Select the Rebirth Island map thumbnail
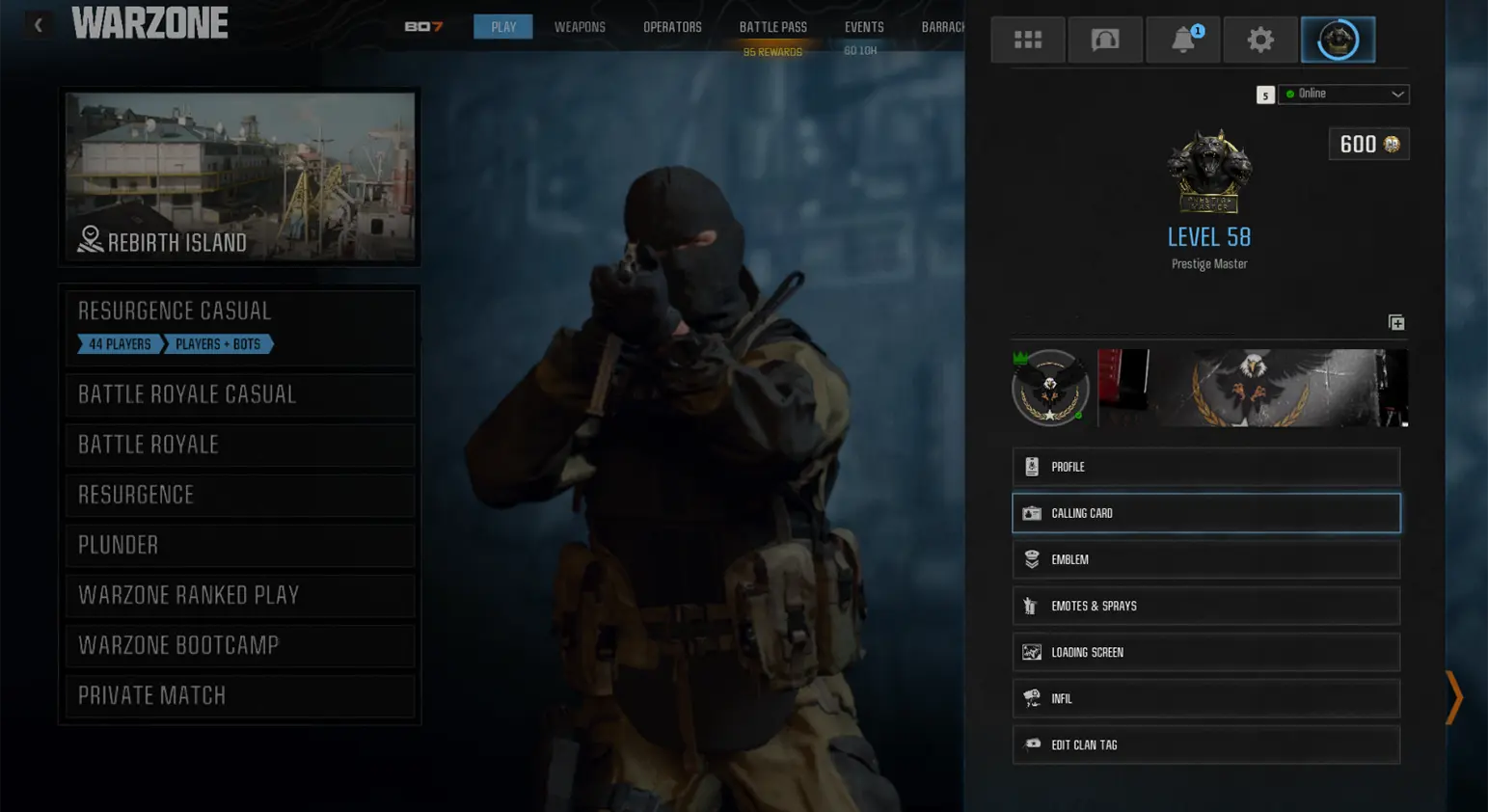Image resolution: width=1488 pixels, height=812 pixels. click(x=240, y=176)
